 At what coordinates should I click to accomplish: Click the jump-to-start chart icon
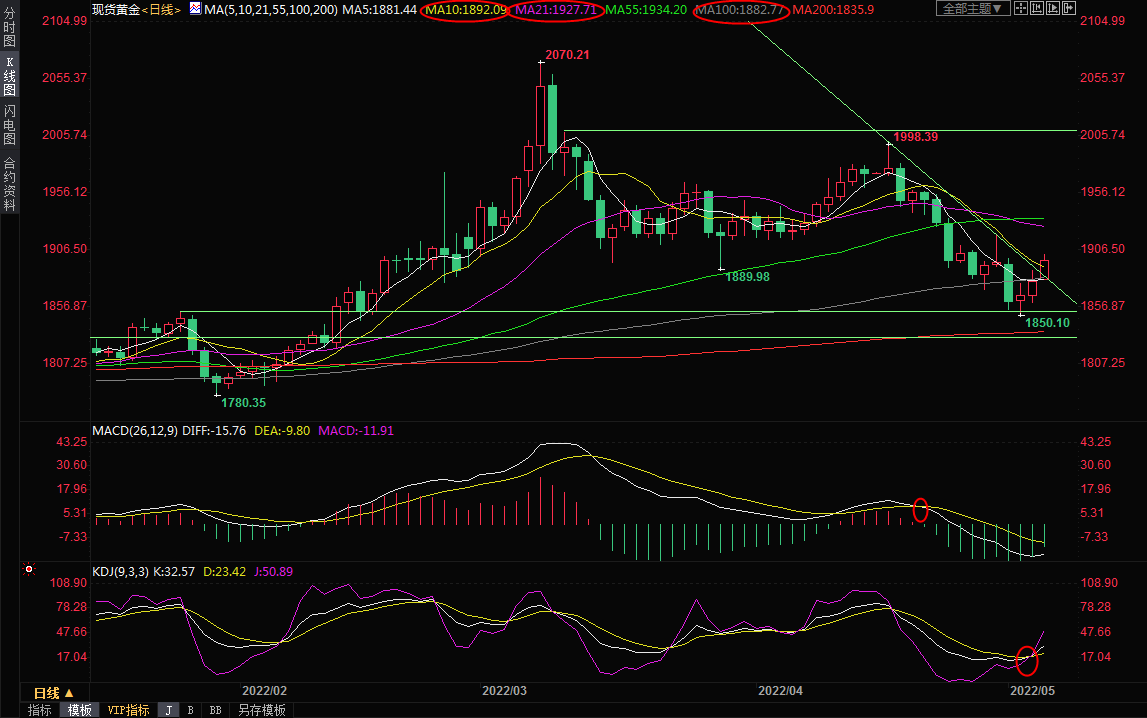point(1037,8)
